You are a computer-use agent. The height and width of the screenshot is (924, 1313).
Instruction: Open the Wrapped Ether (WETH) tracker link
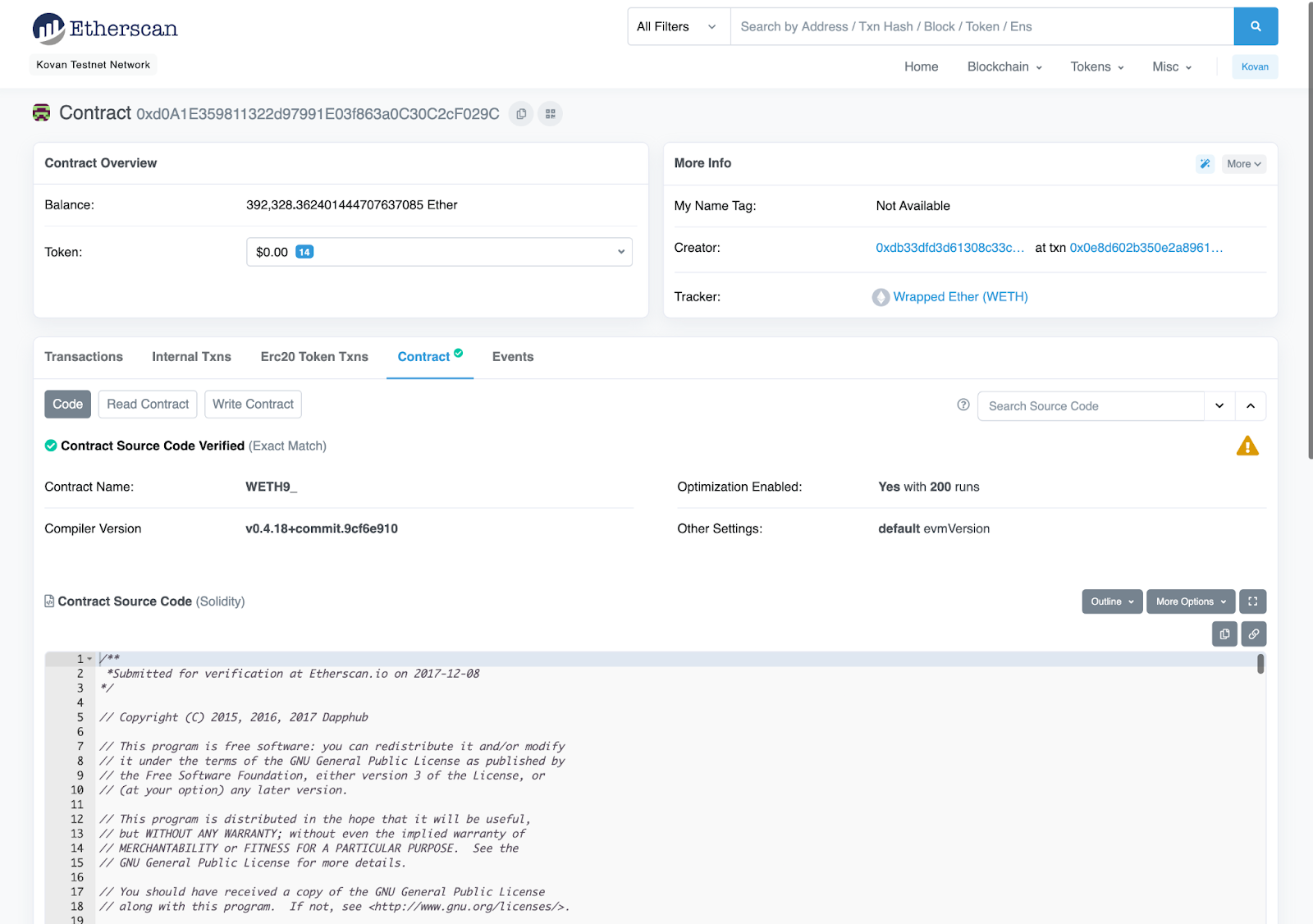tap(958, 296)
